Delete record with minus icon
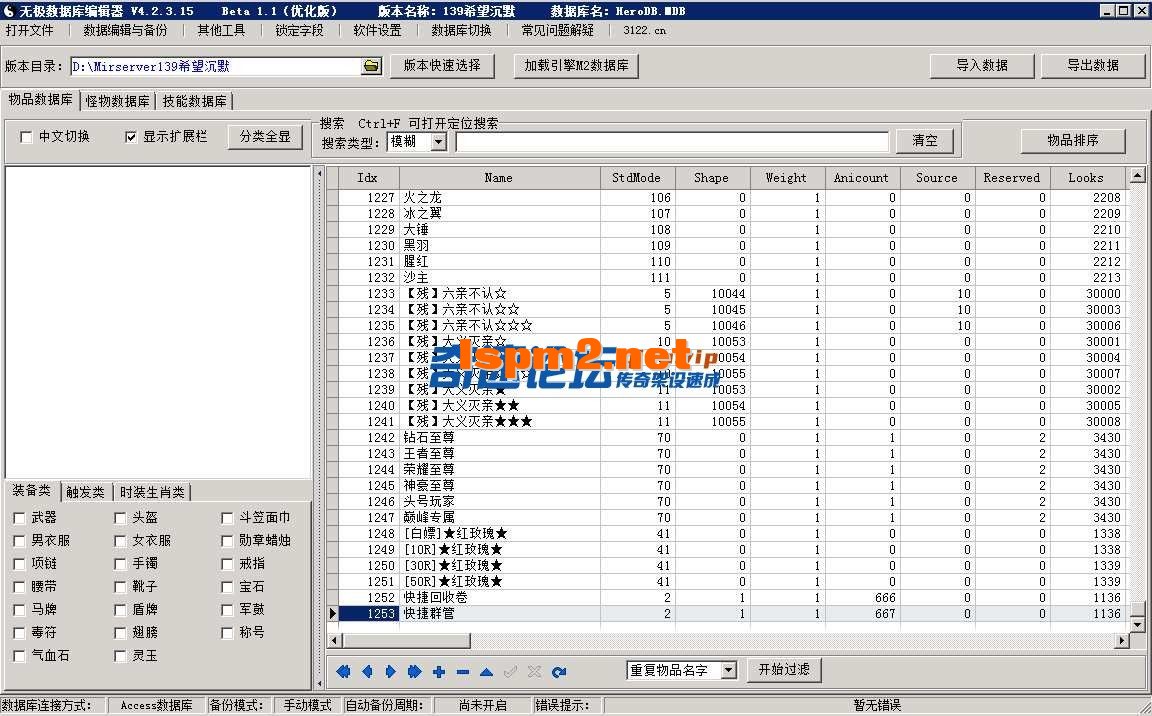The image size is (1152, 716). tap(462, 672)
